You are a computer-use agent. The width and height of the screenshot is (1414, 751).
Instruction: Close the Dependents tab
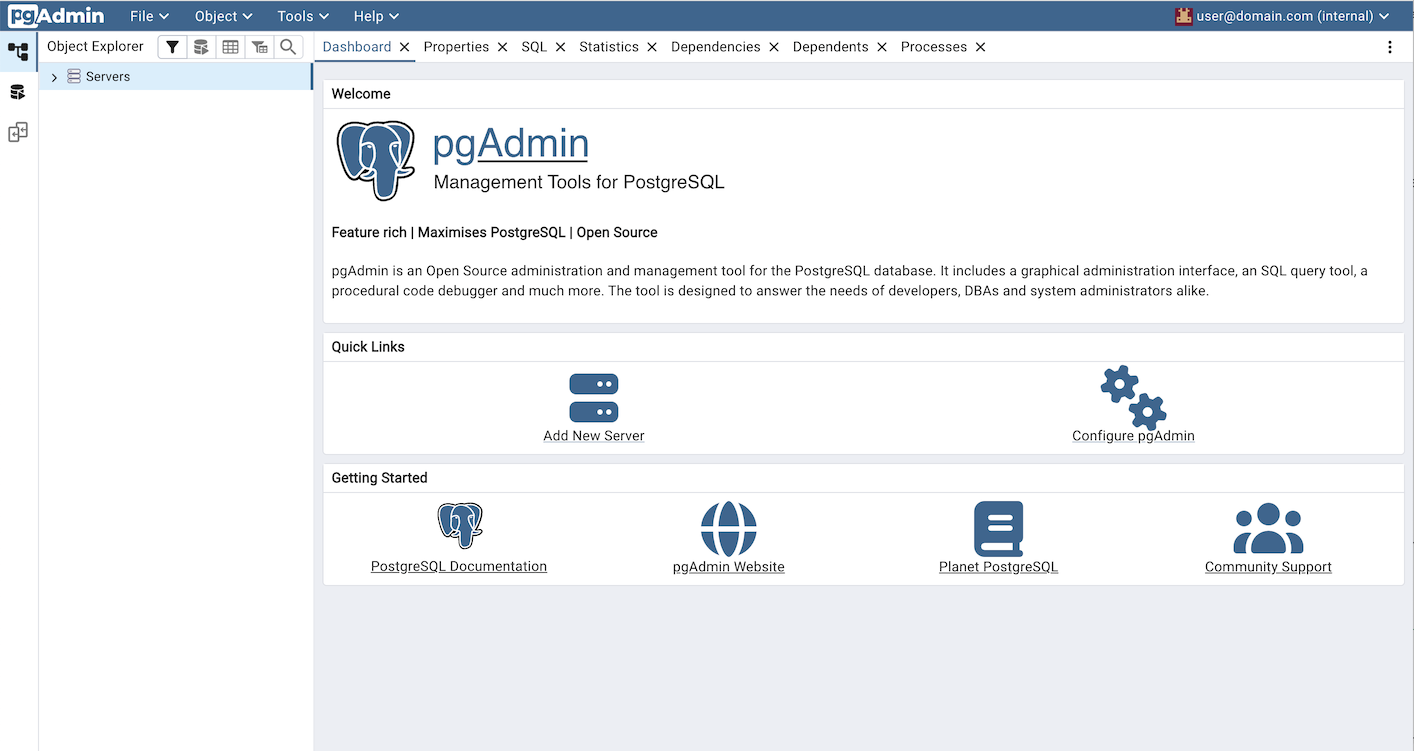[x=882, y=47]
